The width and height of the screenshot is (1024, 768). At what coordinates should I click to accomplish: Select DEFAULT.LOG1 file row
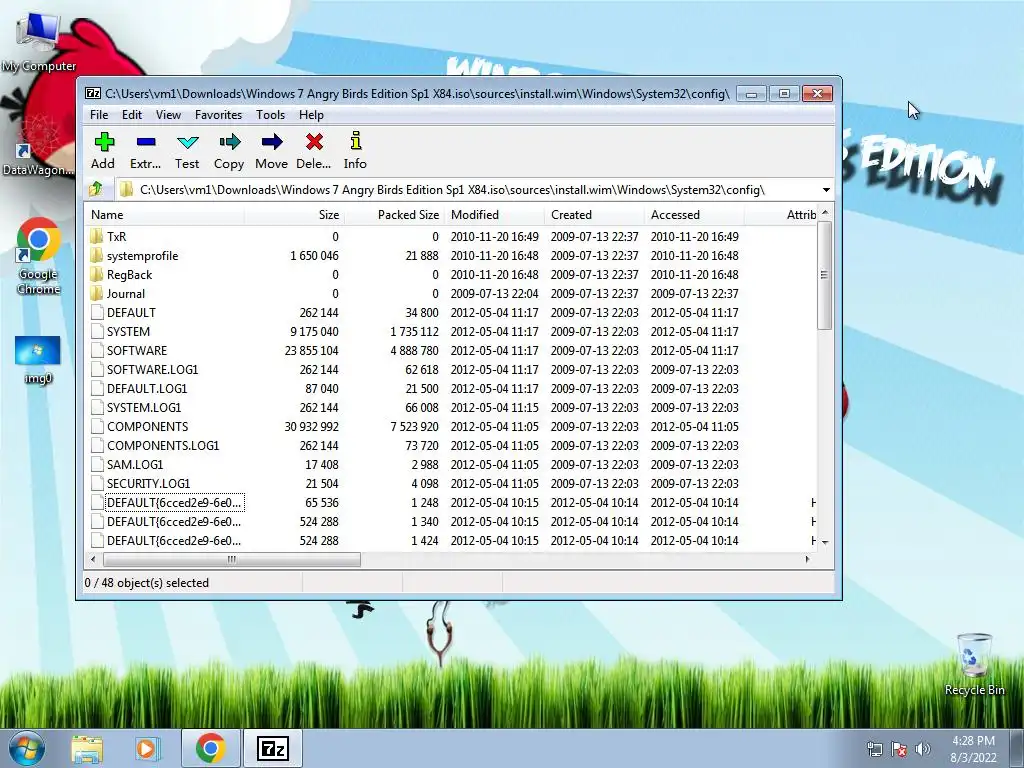(x=451, y=389)
